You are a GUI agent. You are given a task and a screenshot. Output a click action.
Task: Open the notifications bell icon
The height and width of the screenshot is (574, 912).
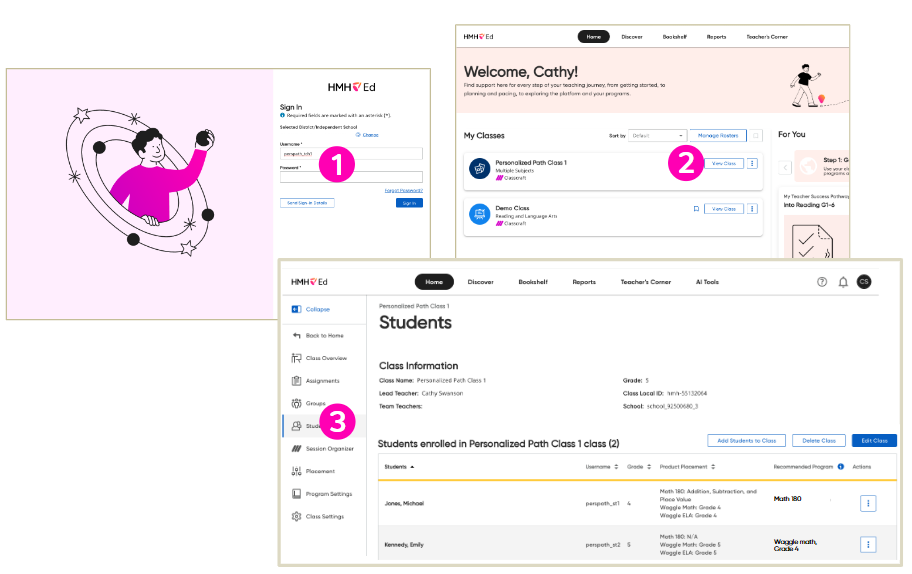[x=843, y=282]
